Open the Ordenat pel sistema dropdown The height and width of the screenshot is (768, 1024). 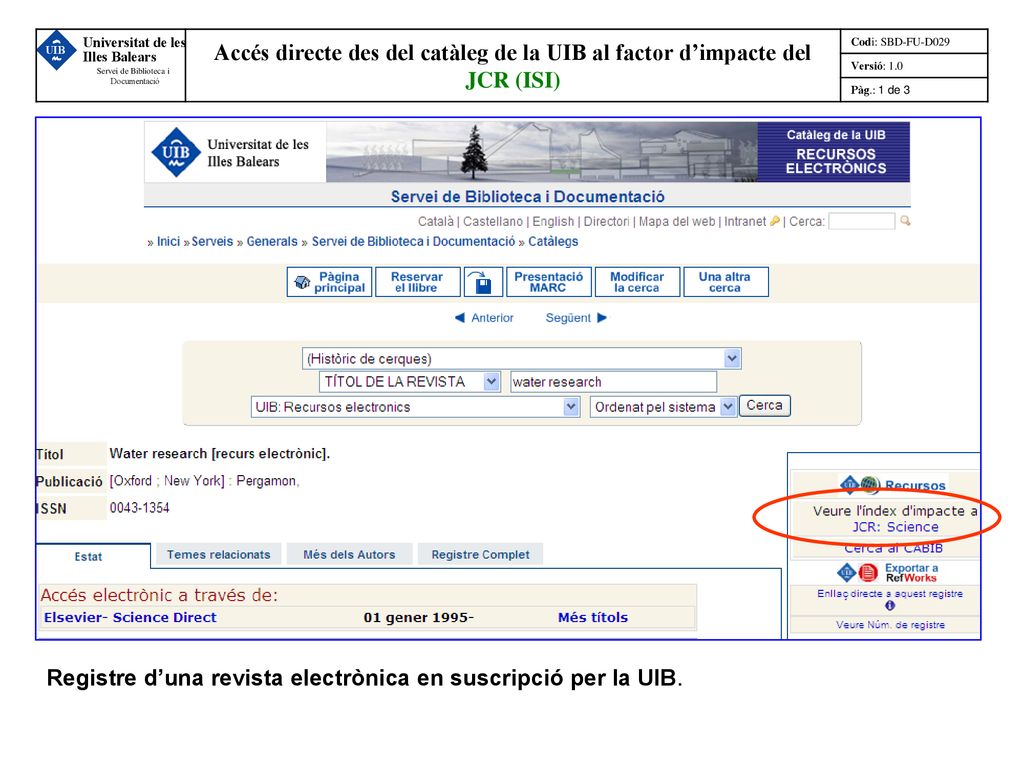[728, 407]
